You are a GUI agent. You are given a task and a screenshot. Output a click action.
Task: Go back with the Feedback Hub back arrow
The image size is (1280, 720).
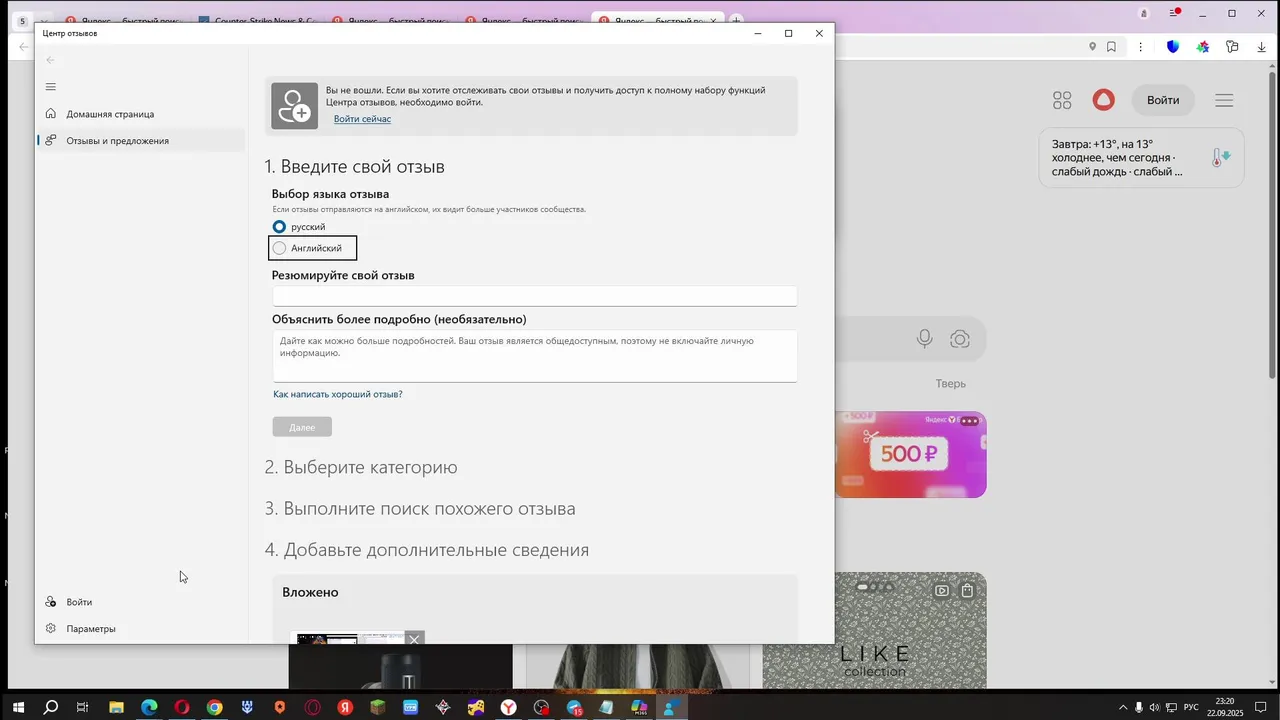tap(51, 60)
